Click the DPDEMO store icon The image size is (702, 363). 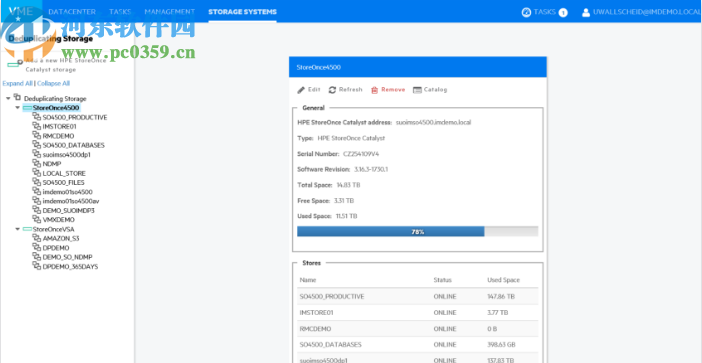click(x=36, y=248)
